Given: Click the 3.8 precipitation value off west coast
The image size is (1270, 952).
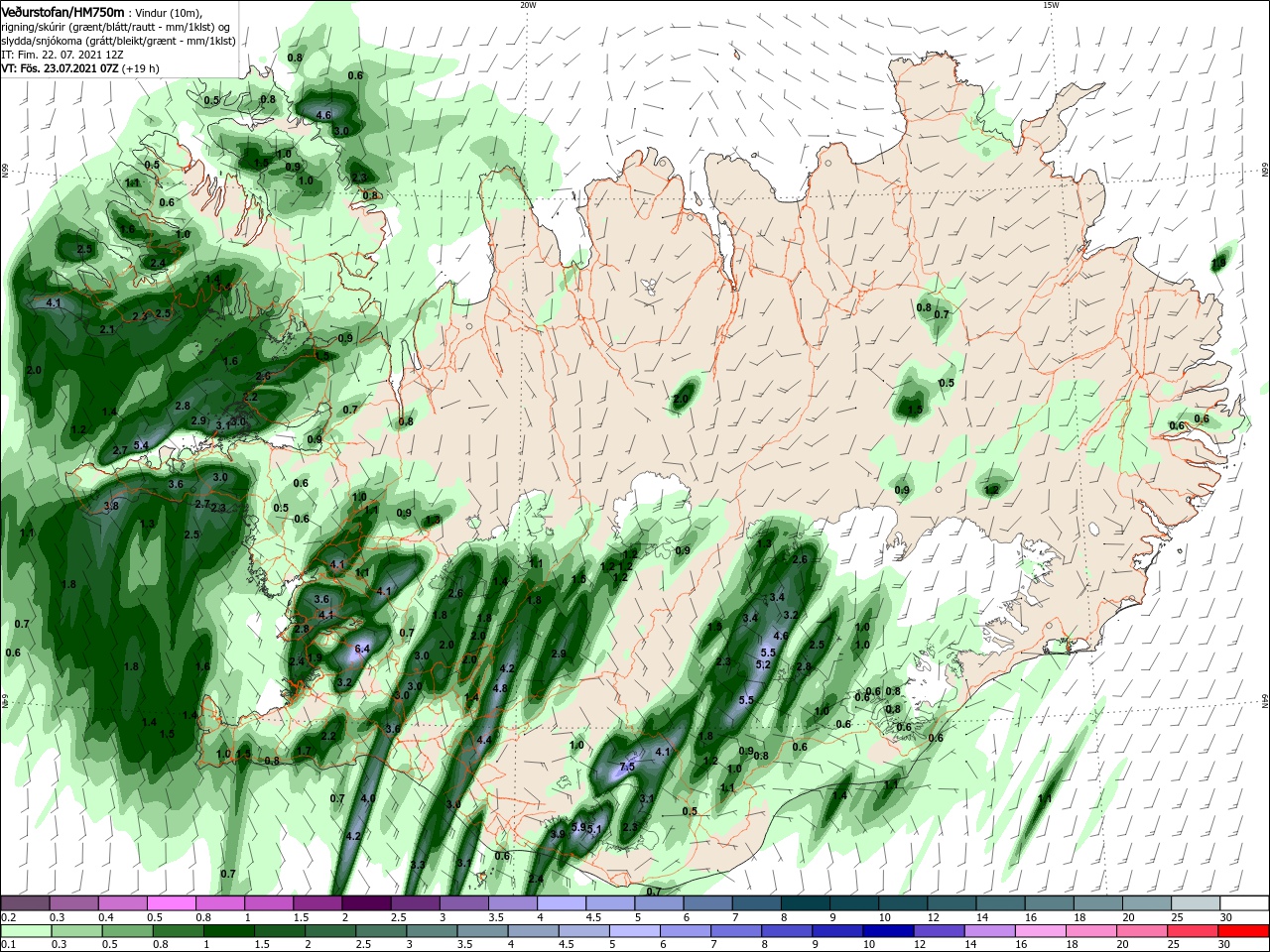Looking at the screenshot, I should pyautogui.click(x=111, y=506).
